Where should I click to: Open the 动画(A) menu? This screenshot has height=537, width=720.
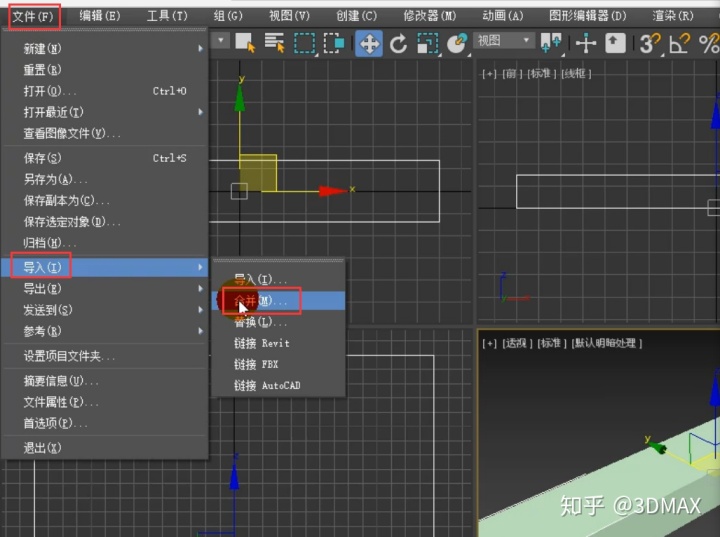pyautogui.click(x=503, y=16)
